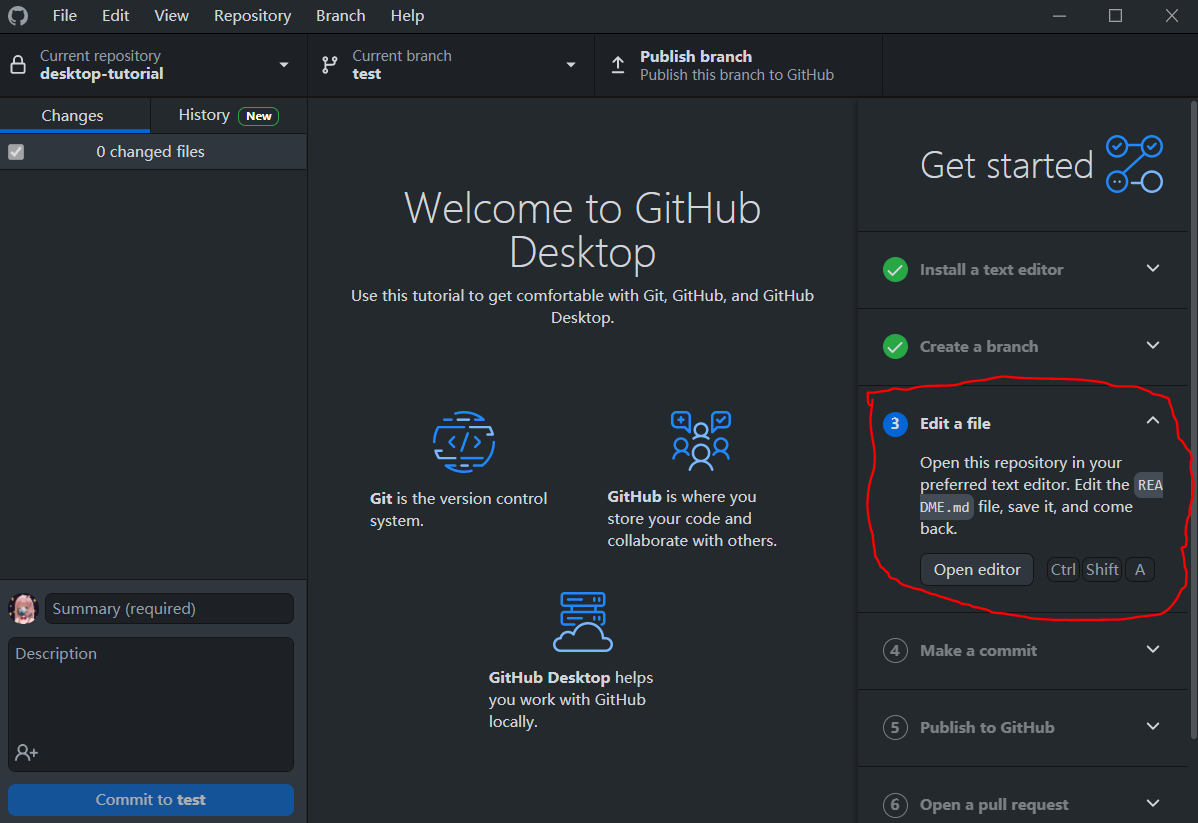
Task: Toggle the changed files select-all checkbox
Action: (16, 151)
